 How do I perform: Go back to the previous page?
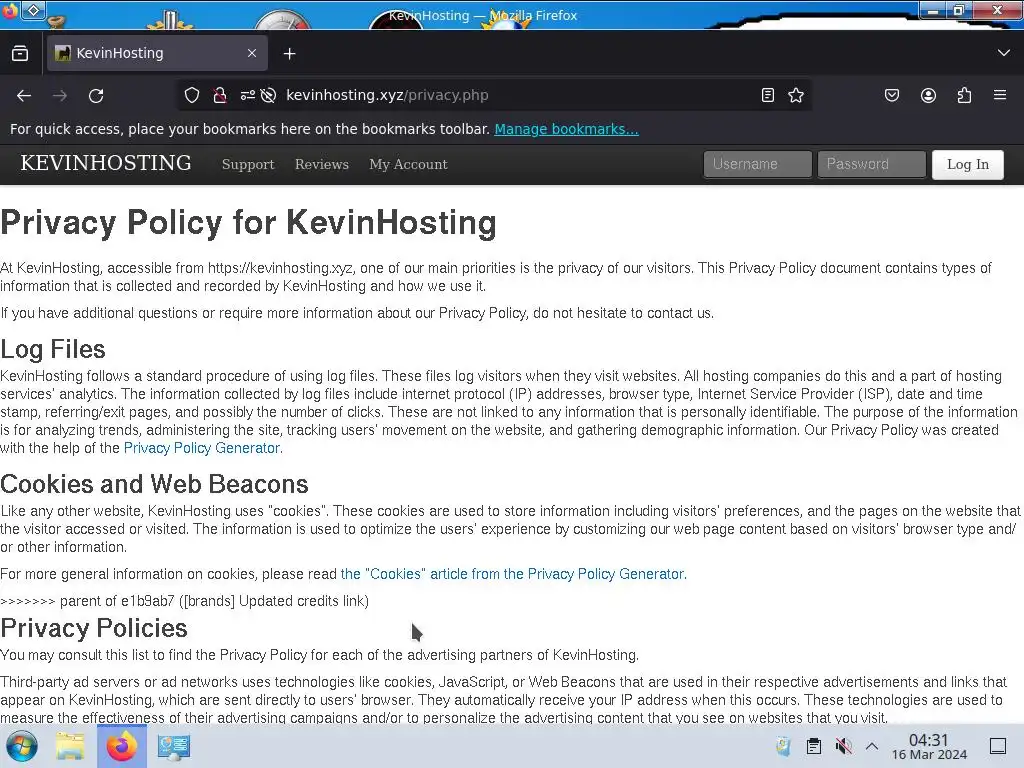[x=24, y=95]
